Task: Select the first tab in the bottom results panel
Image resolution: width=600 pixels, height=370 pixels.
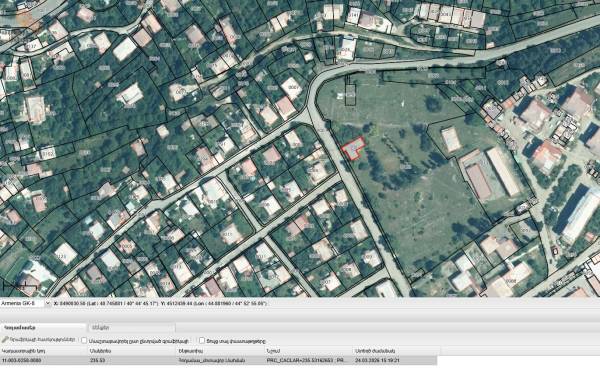Action: [43, 328]
